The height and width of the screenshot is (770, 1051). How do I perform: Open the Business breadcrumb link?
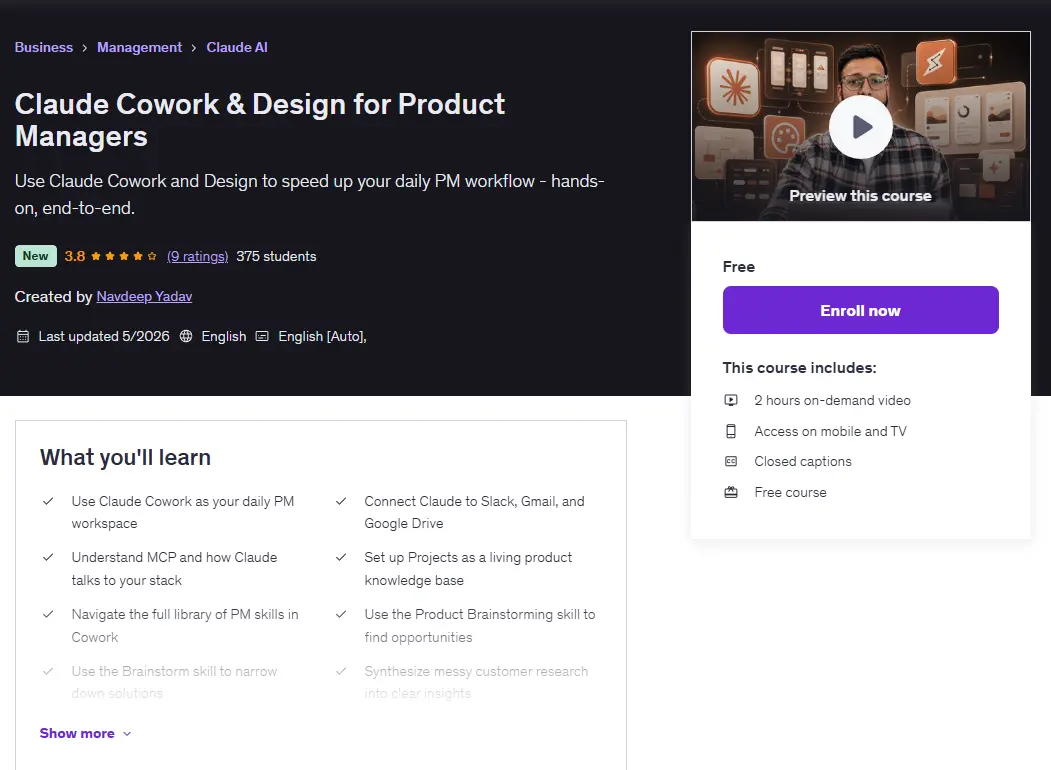tap(44, 48)
